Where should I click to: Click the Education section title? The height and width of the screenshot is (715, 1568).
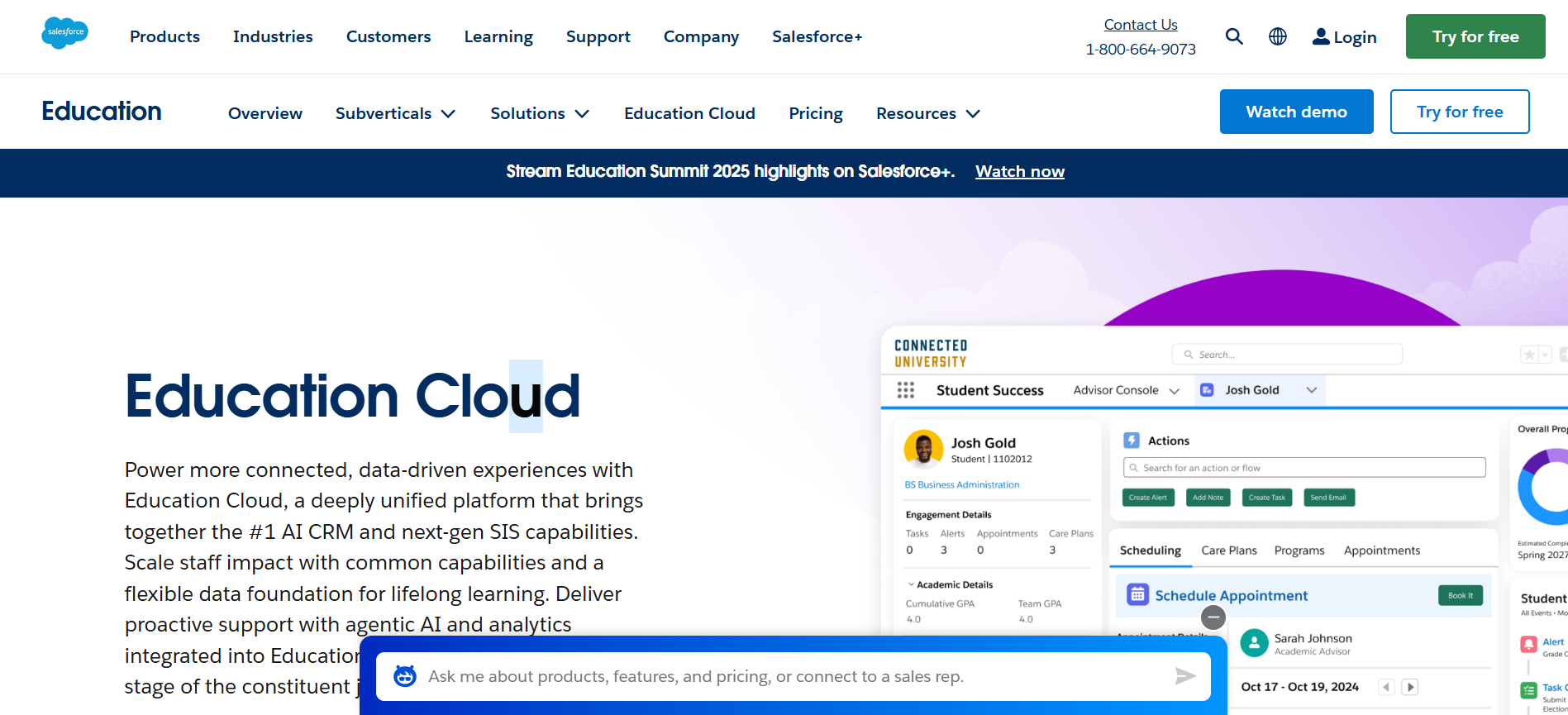pos(102,111)
